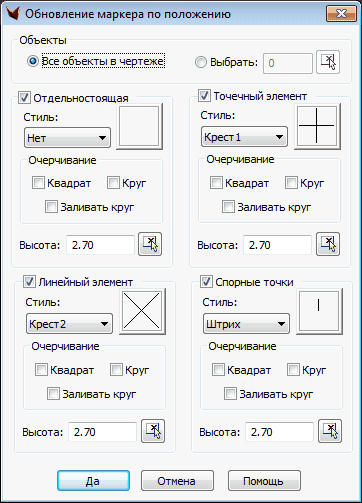Open the Штрих style dropdown
Screen dimensions: 362x503
click(246, 324)
